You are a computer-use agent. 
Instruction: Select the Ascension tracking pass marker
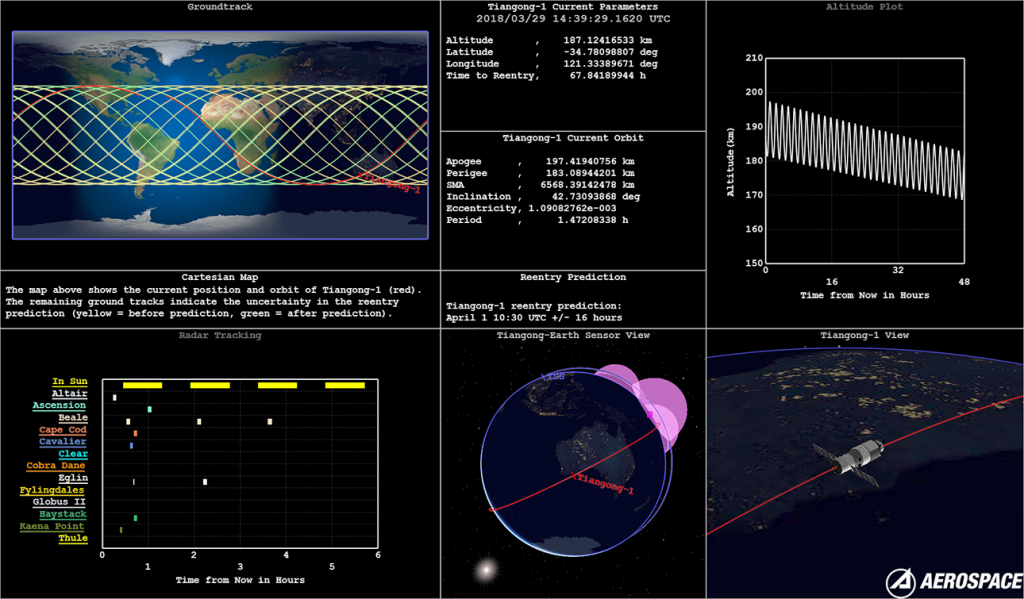149,409
